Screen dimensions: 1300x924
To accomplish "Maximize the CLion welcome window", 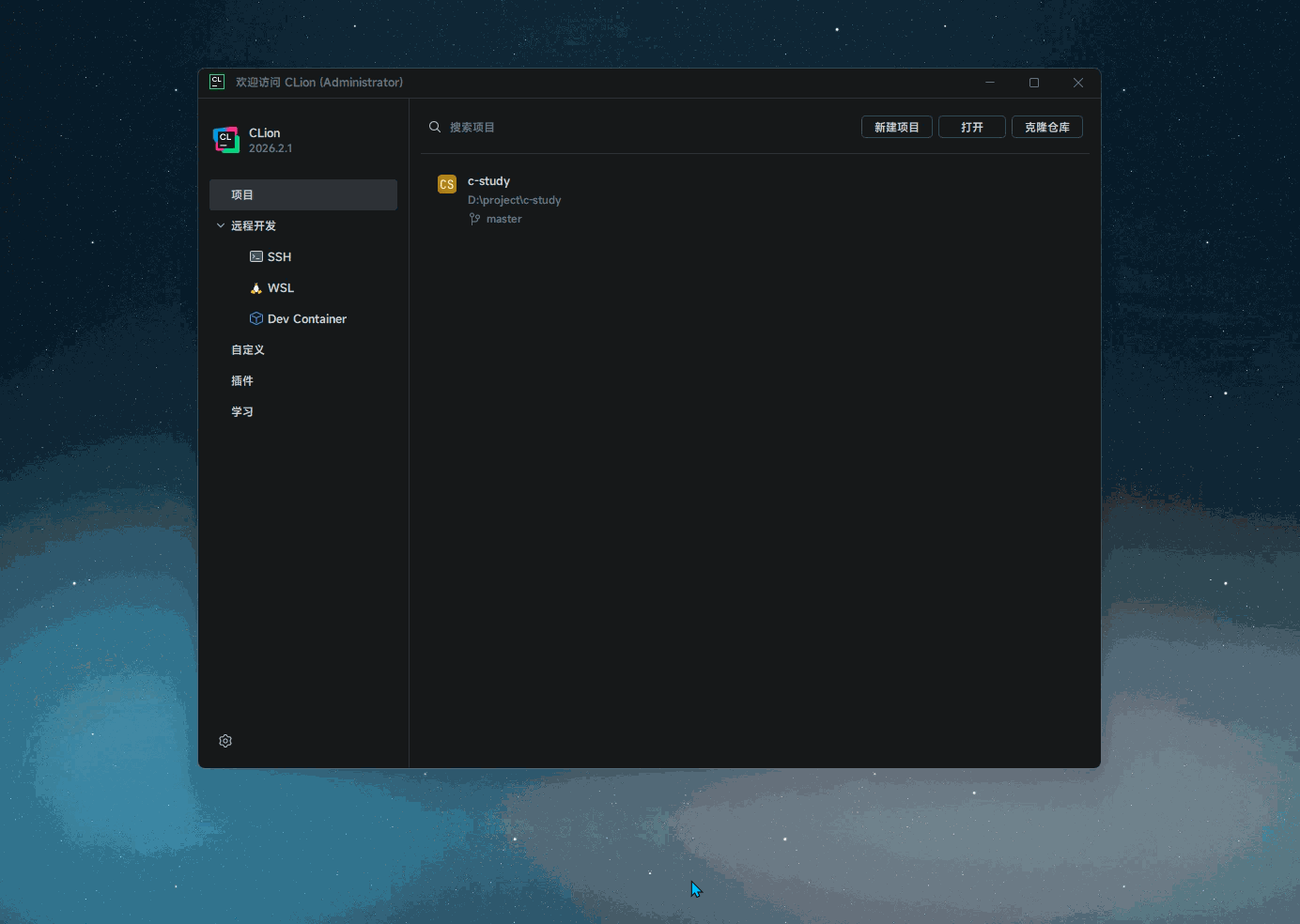I will click(x=1034, y=83).
